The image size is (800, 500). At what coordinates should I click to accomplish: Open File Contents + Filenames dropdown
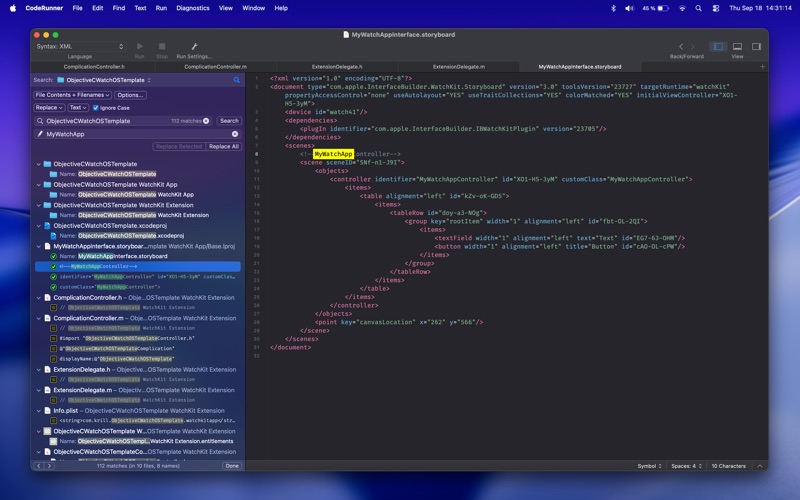72,95
